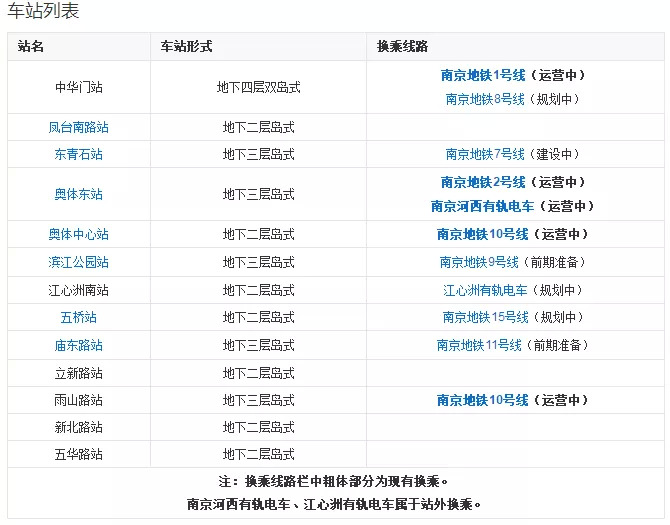Image resolution: width=670 pixels, height=525 pixels.
Task: Select the 新北路站 station name cell
Action: click(x=79, y=427)
